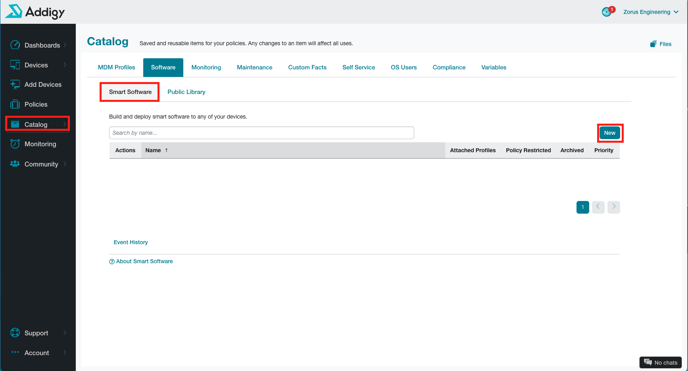Image resolution: width=688 pixels, height=371 pixels.
Task: Switch to Compliance tab
Action: 449,67
